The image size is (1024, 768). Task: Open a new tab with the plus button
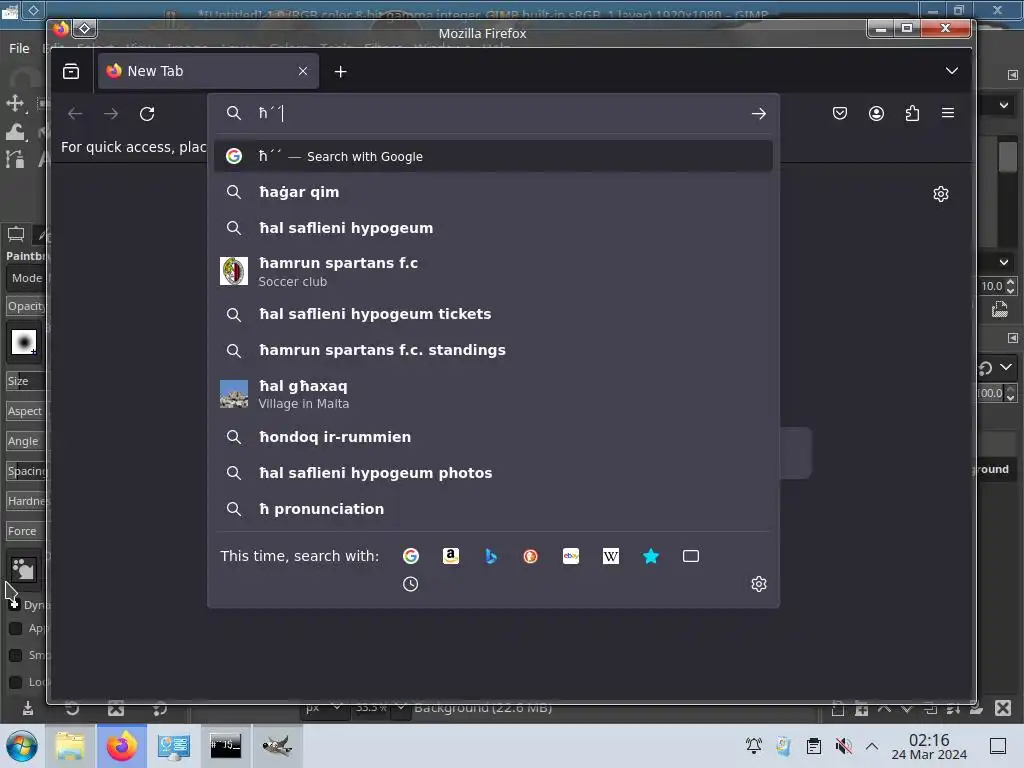340,72
